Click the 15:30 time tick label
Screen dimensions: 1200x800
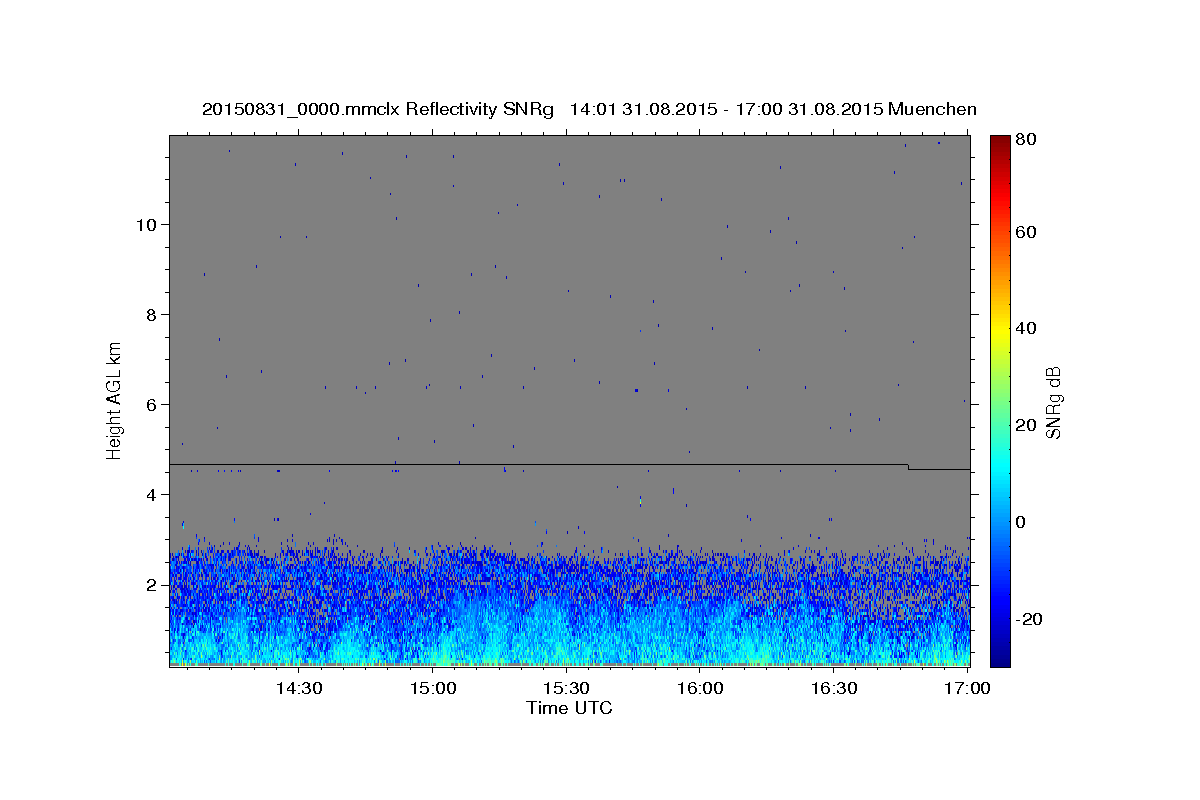point(566,688)
